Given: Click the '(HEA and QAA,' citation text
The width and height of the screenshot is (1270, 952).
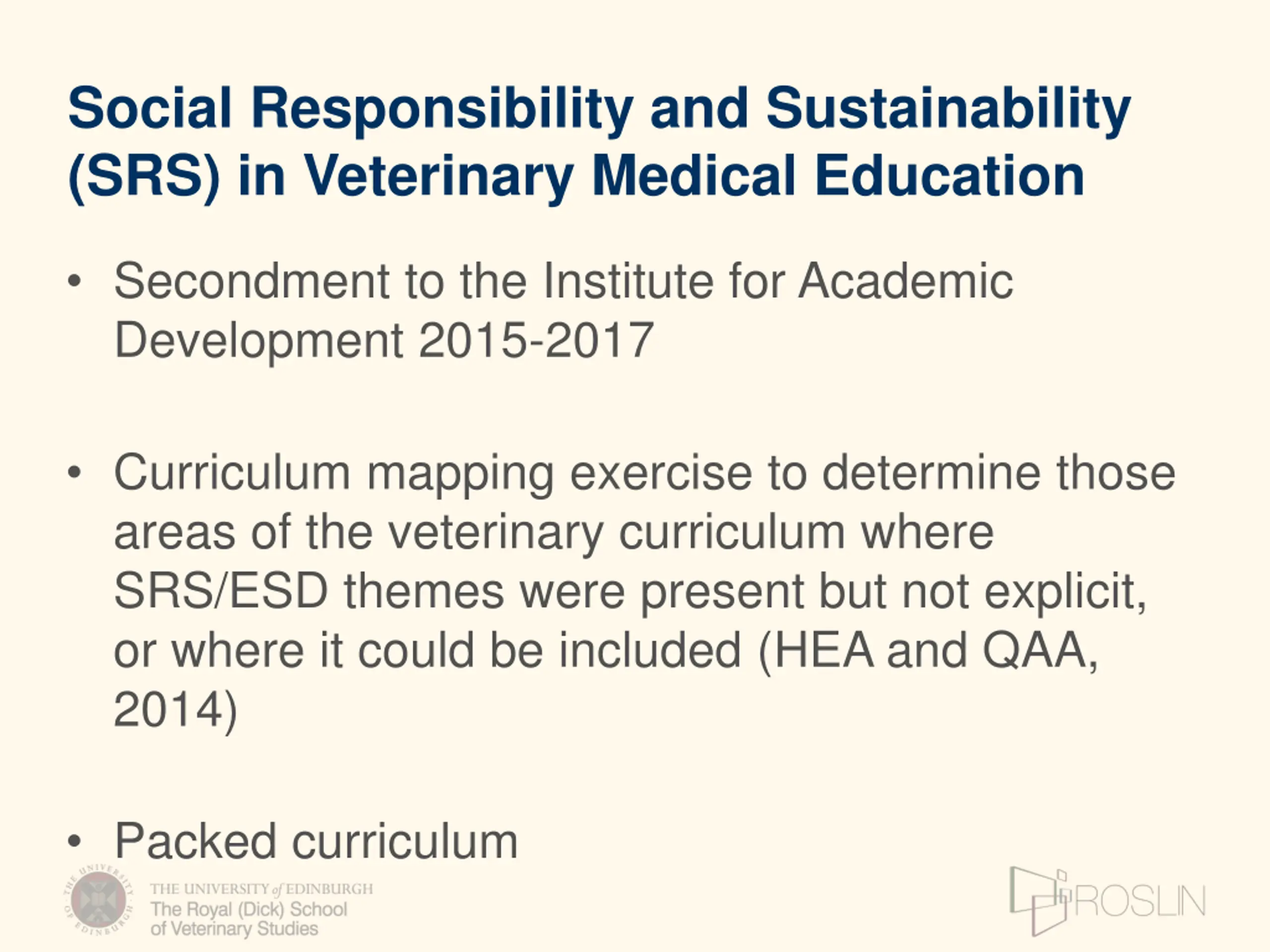Looking at the screenshot, I should click(928, 652).
